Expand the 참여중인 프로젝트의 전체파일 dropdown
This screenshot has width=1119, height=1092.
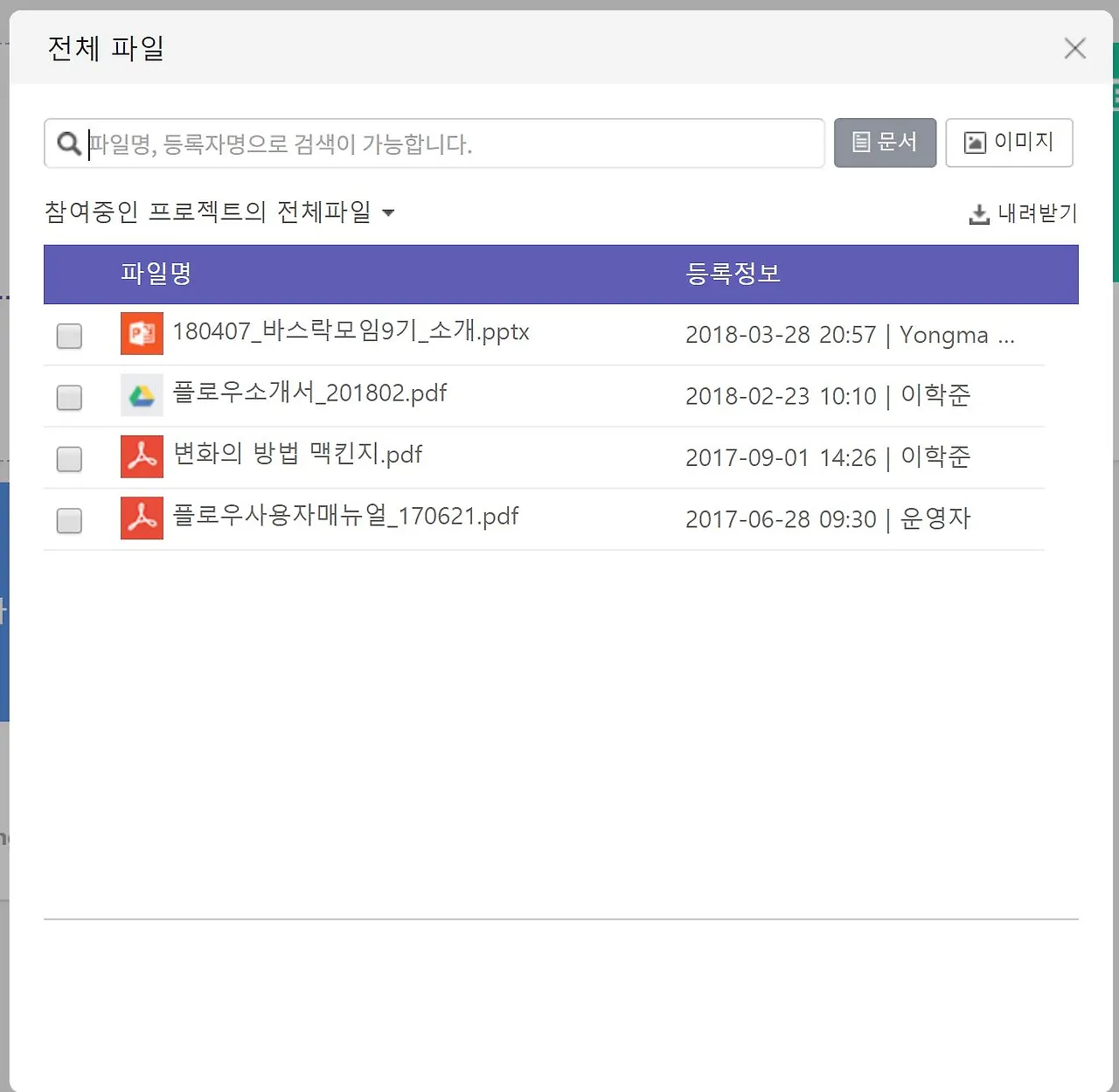tap(219, 212)
